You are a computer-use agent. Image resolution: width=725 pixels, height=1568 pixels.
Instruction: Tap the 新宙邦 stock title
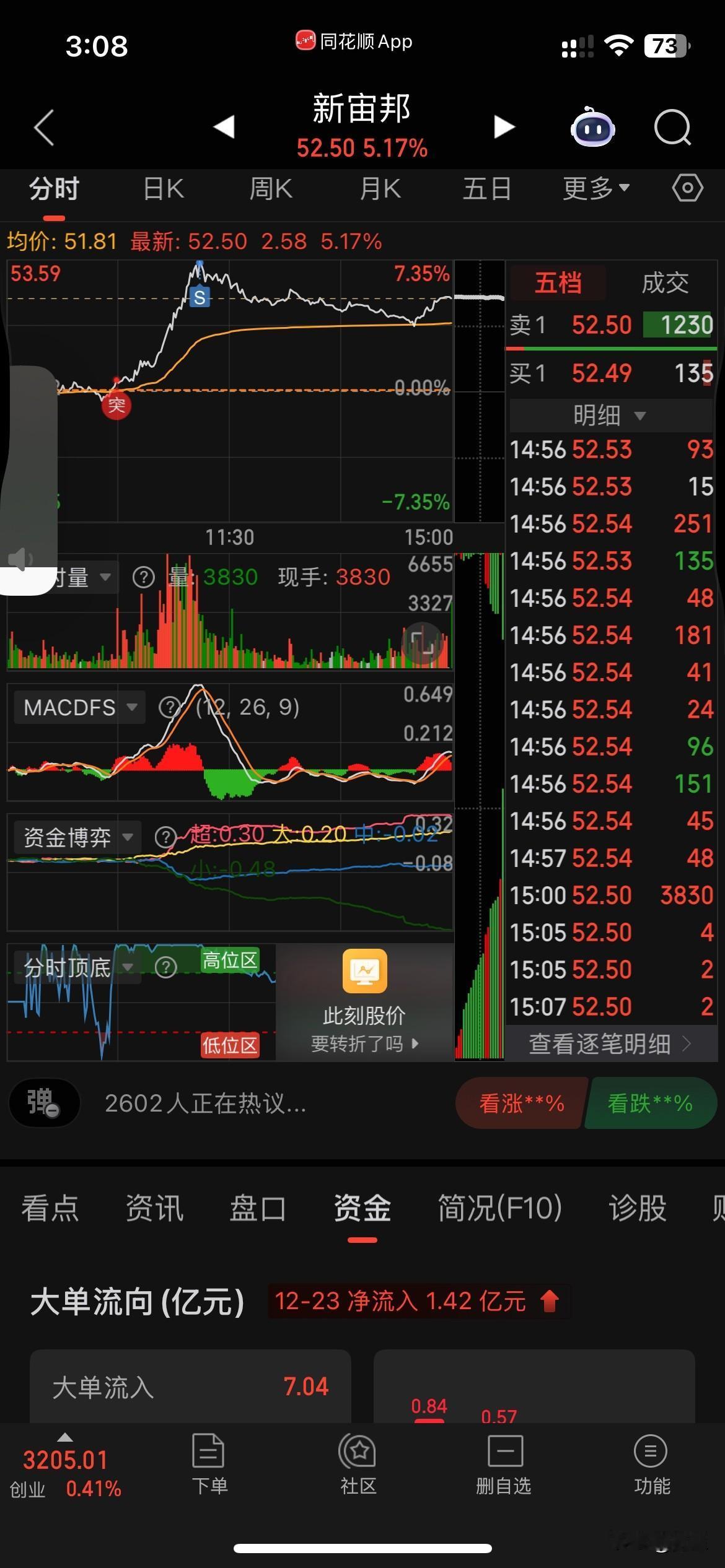click(x=361, y=109)
